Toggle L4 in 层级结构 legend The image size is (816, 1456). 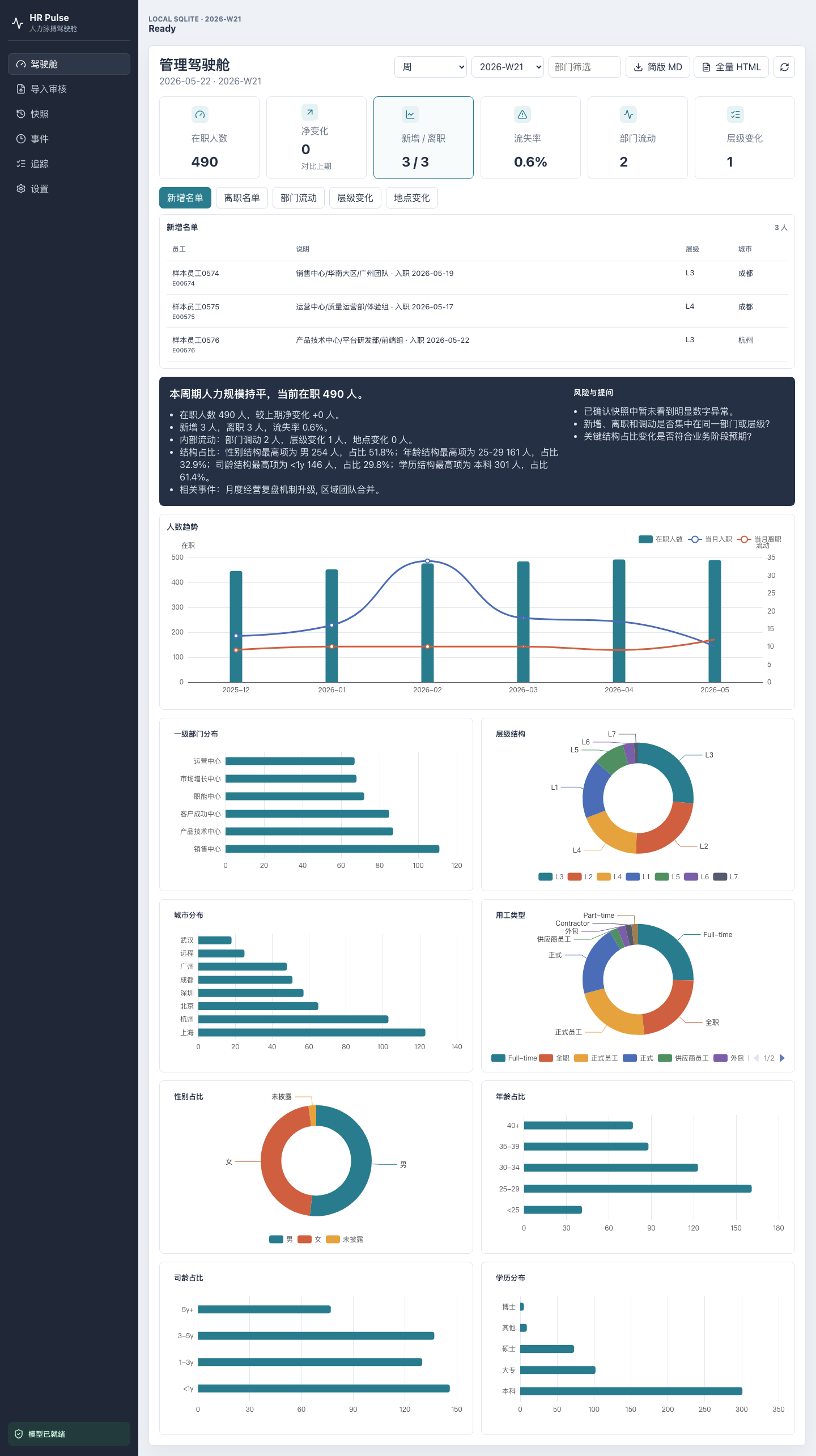tap(610, 876)
